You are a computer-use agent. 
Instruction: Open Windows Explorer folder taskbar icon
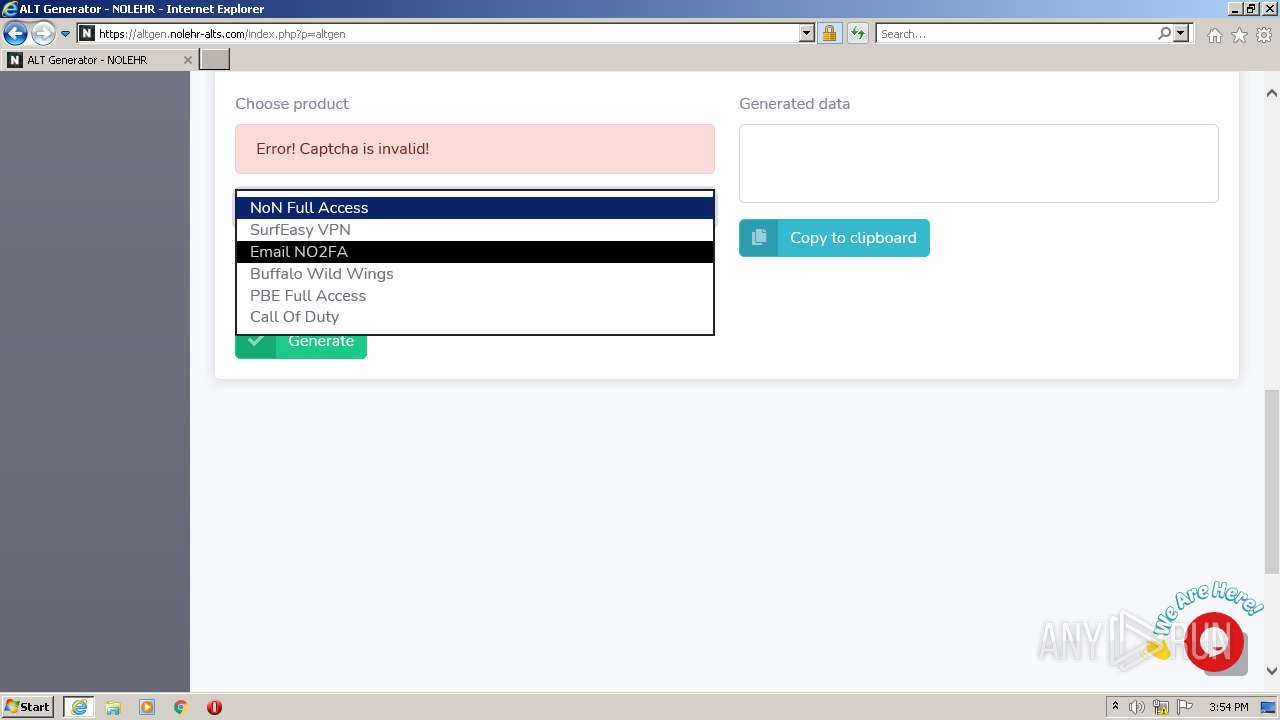[113, 707]
